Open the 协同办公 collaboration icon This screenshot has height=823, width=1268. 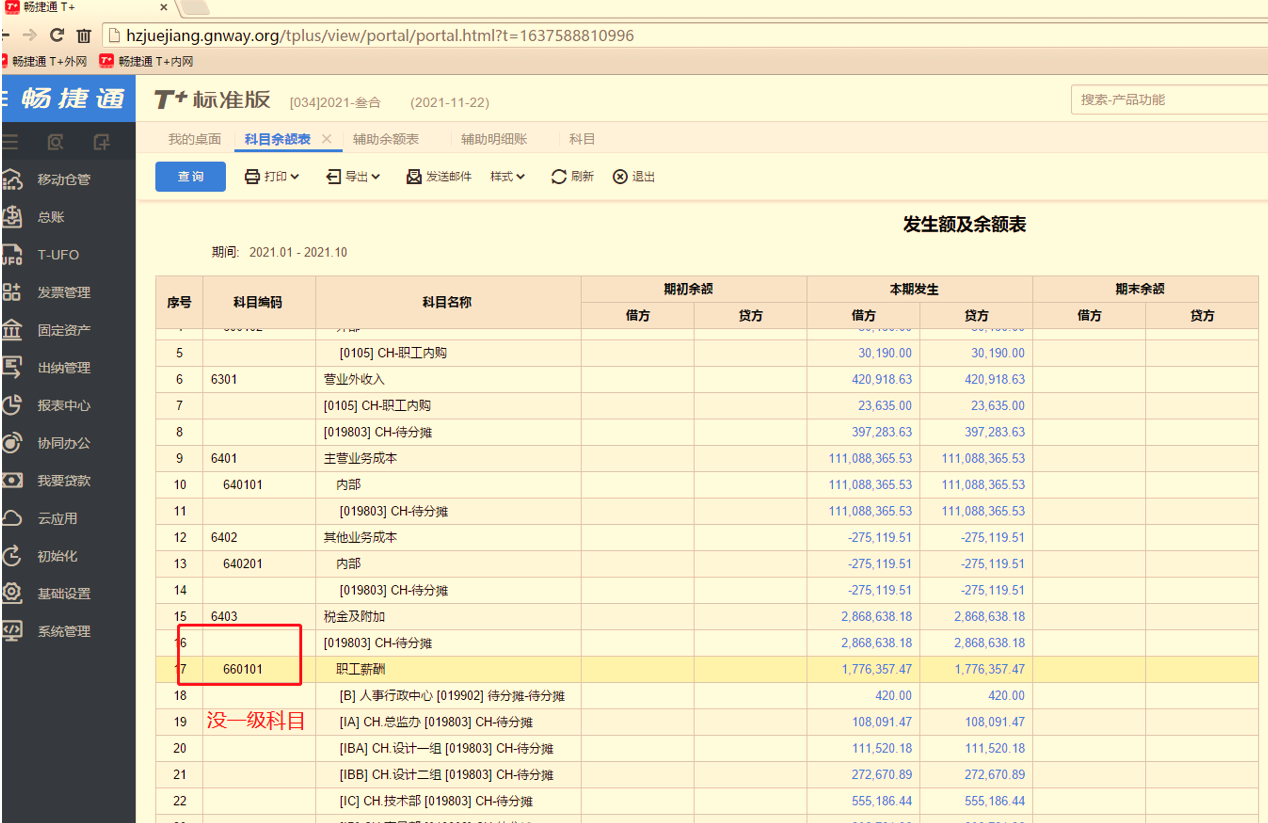click(x=12, y=442)
